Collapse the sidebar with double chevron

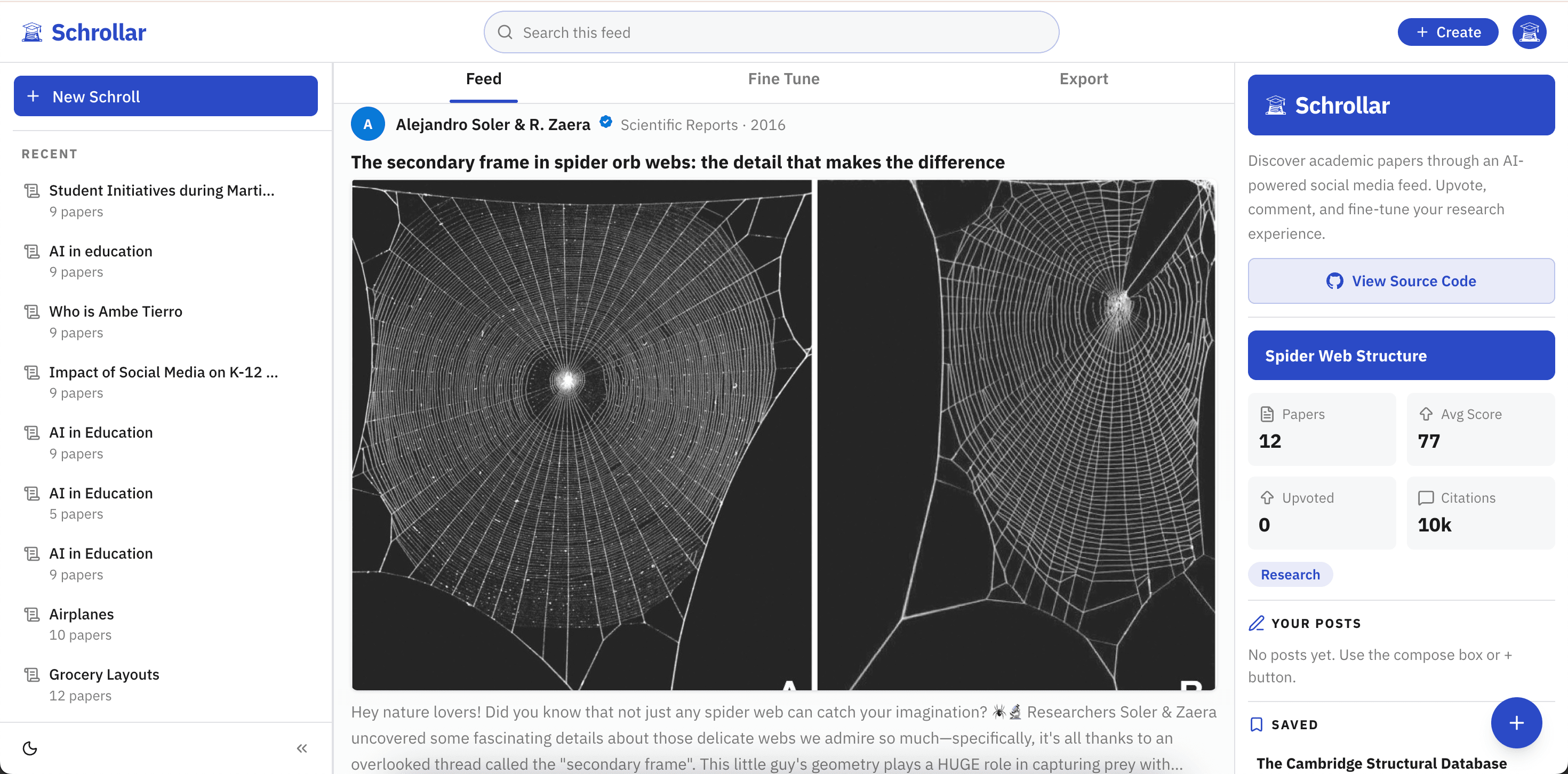302,748
